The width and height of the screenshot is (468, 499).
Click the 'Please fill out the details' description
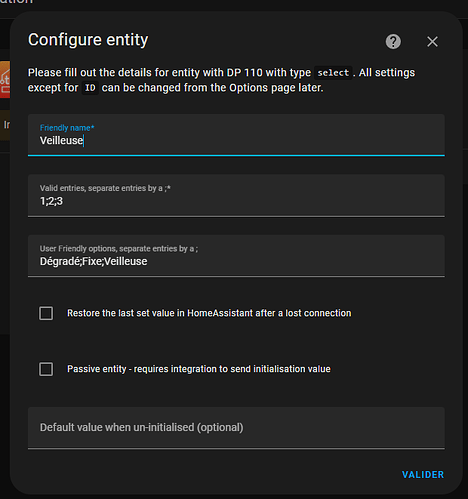pyautogui.click(x=221, y=80)
